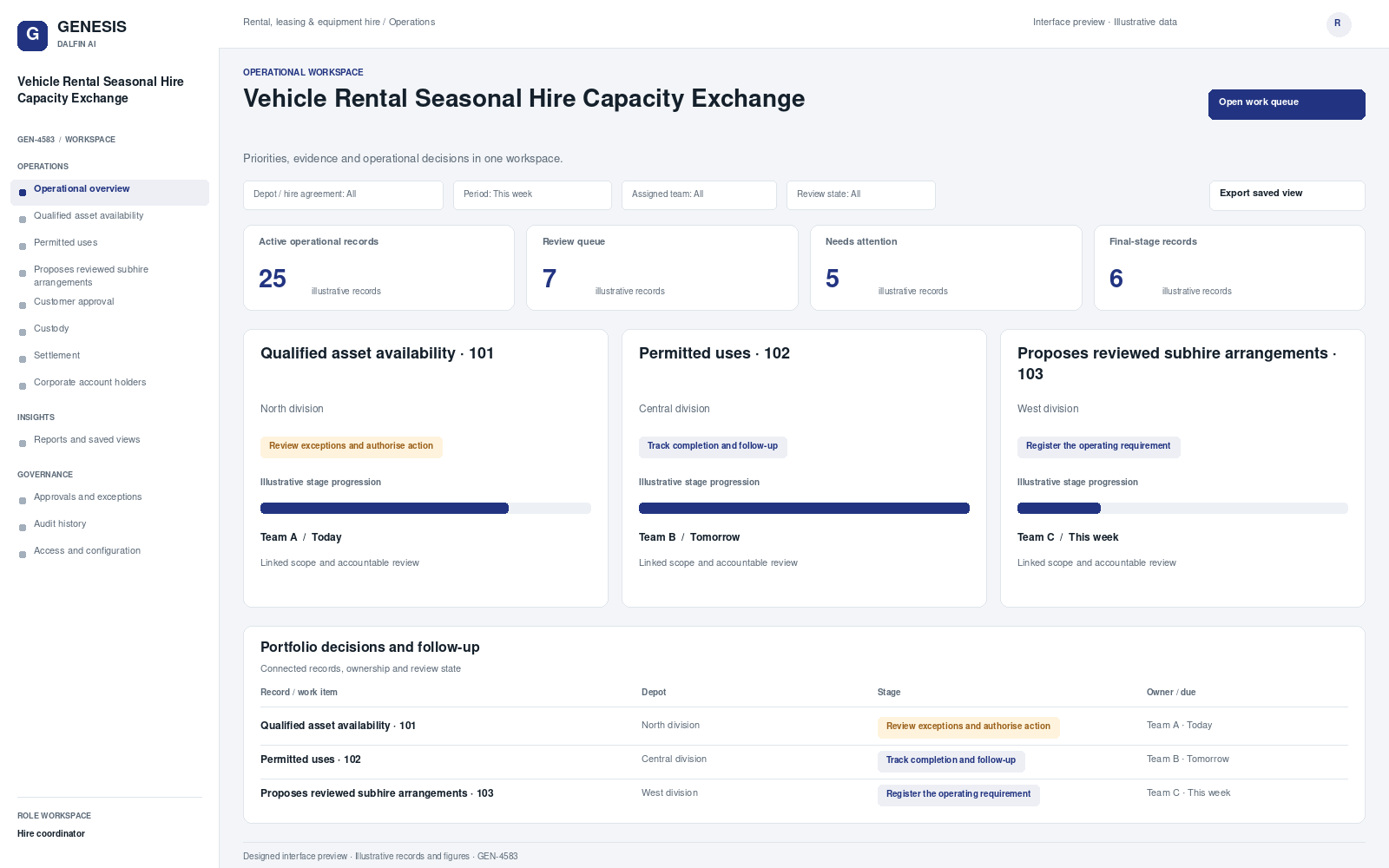Open the Qualified asset availability · 101 table row
The width and height of the screenshot is (1389, 868).
804,727
